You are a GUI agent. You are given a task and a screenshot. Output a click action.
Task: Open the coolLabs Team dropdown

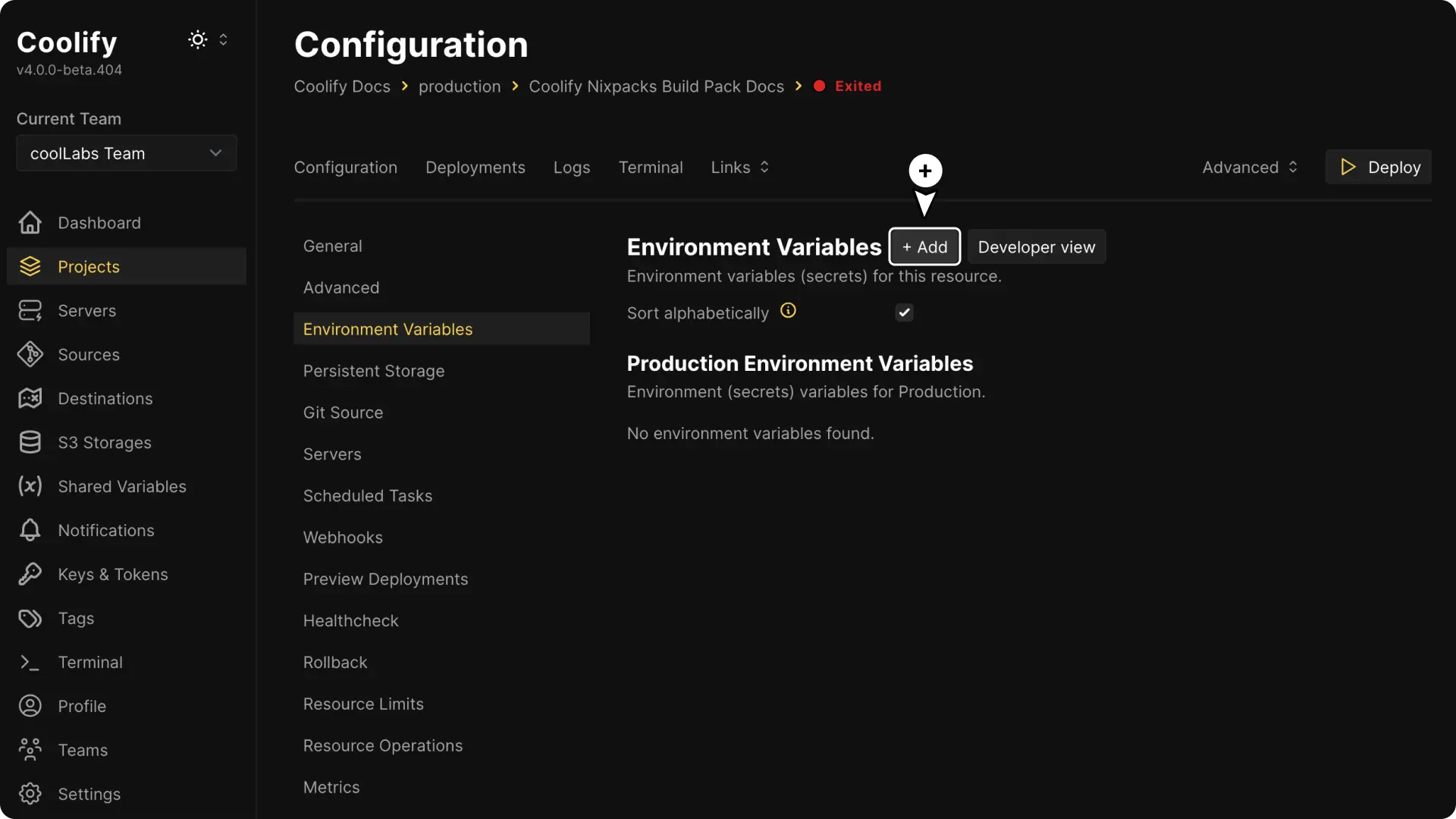point(126,153)
